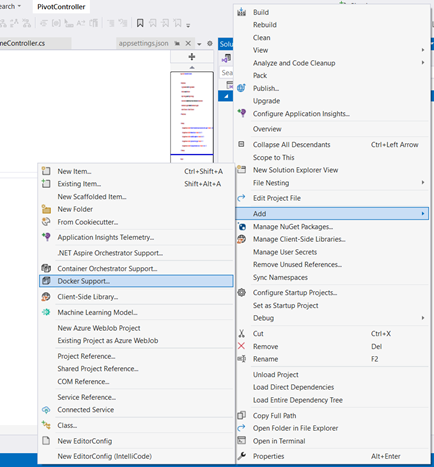
Task: Click the Class icon in Add submenu
Action: 46,425
